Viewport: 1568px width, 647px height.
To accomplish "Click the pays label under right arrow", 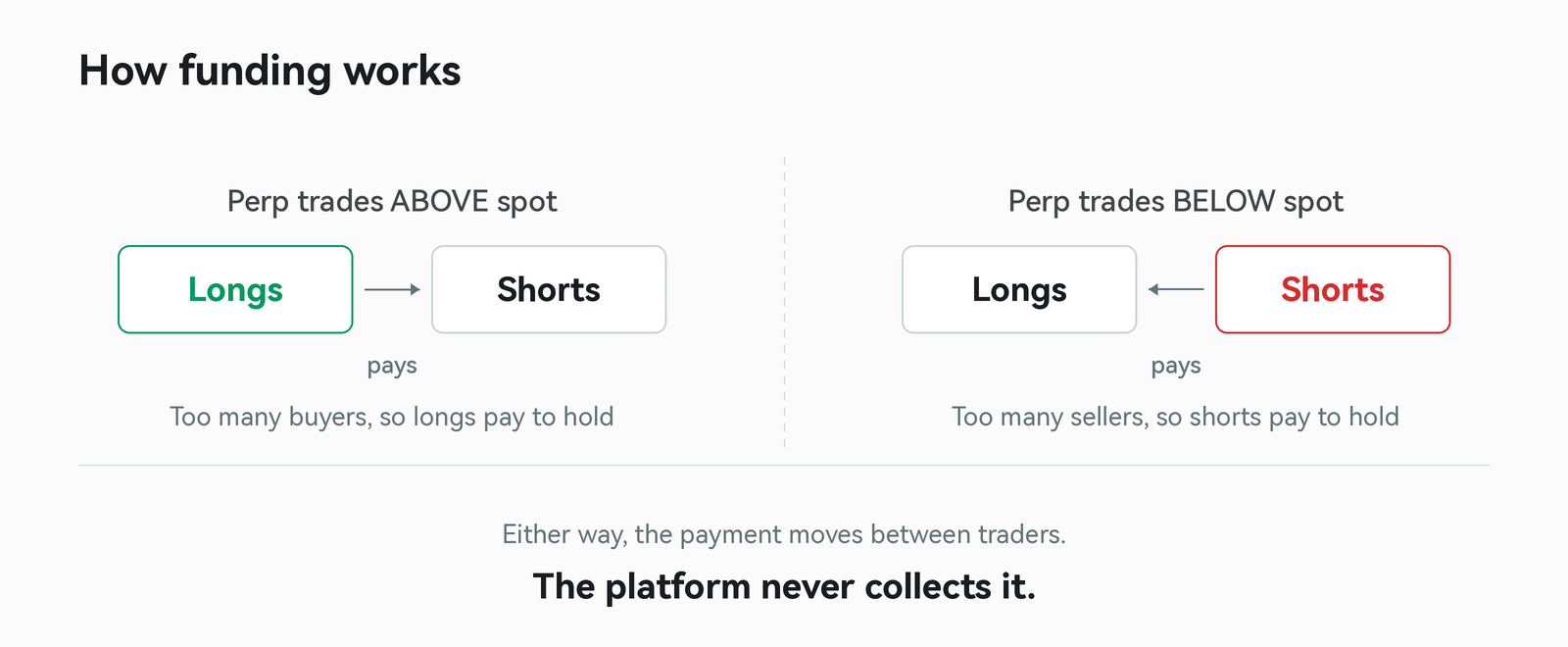I will [x=1176, y=367].
